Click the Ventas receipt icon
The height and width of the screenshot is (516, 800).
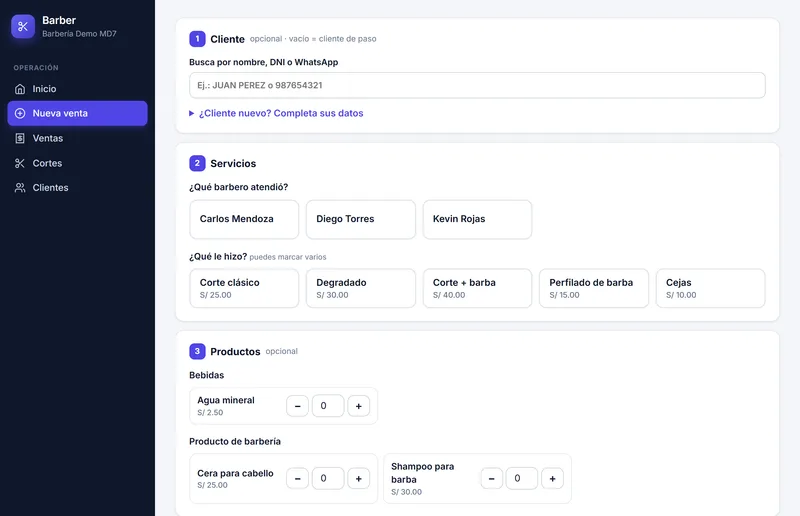20,138
